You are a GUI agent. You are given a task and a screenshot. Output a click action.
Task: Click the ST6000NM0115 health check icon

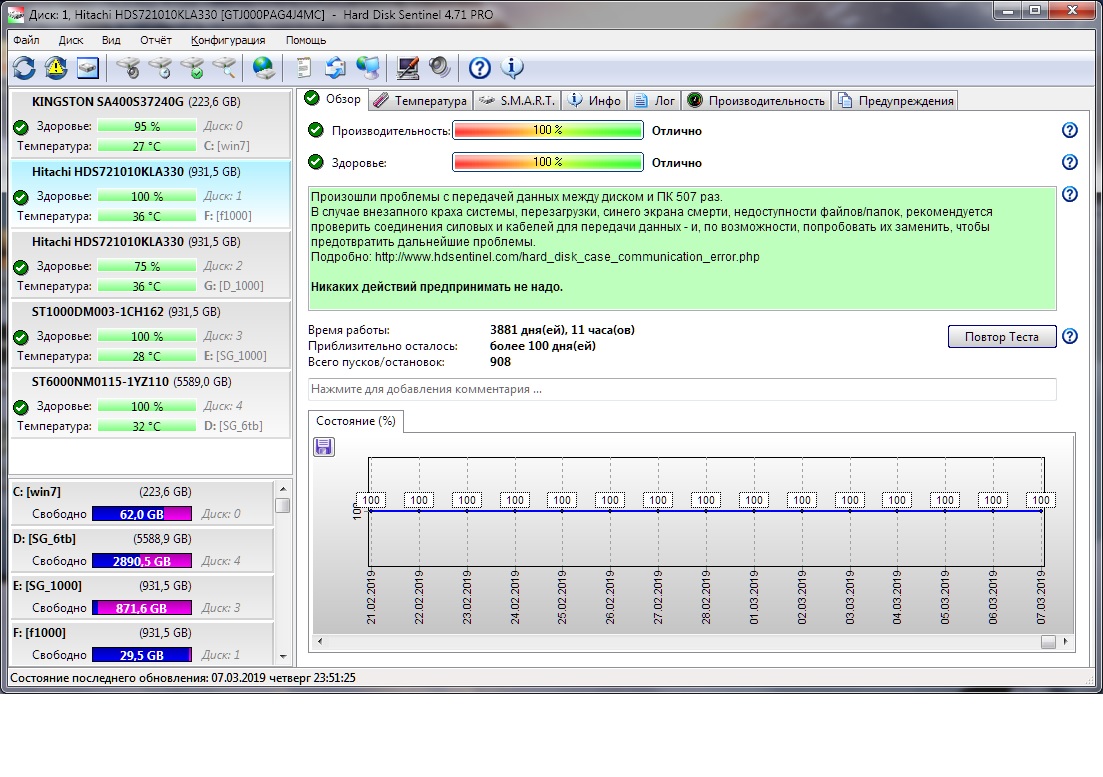tap(21, 406)
